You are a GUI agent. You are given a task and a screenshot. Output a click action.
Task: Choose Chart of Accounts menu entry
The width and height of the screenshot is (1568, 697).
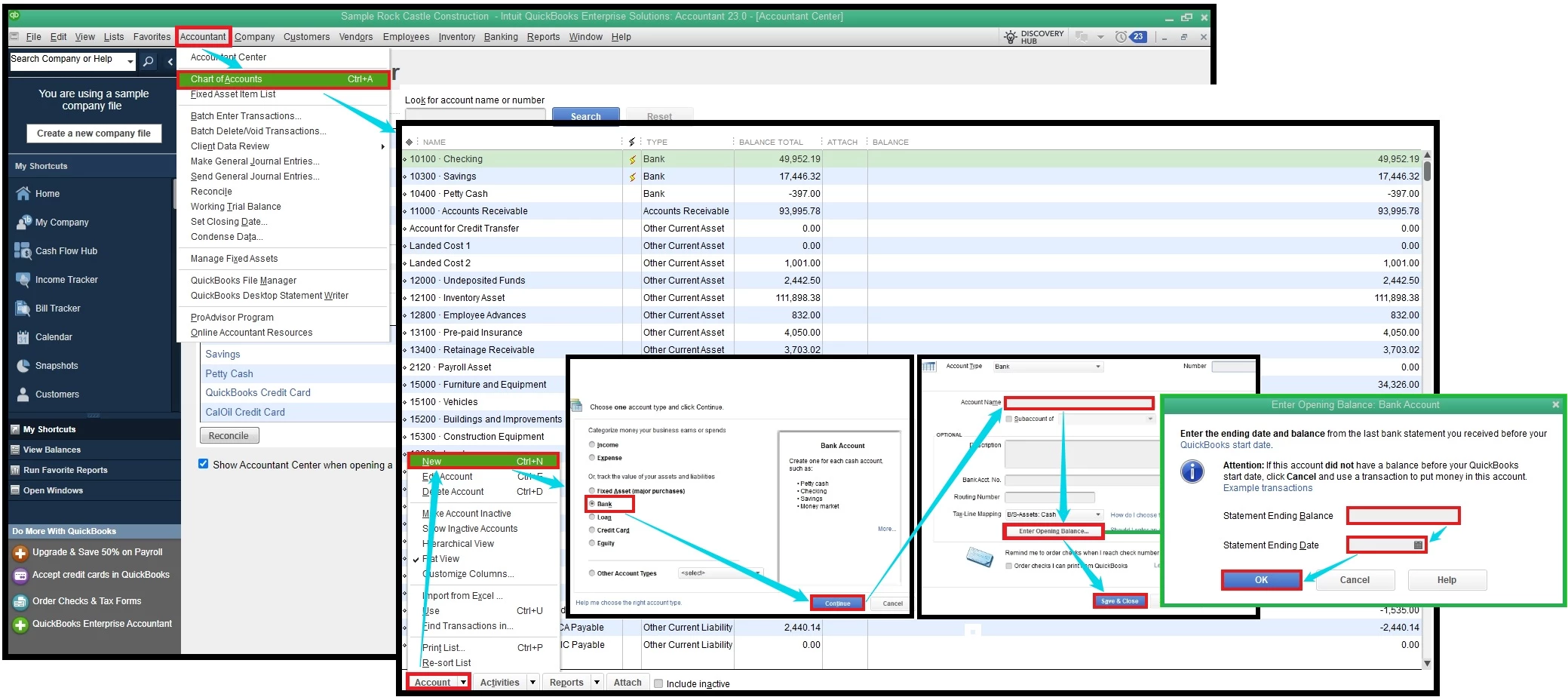[x=284, y=79]
